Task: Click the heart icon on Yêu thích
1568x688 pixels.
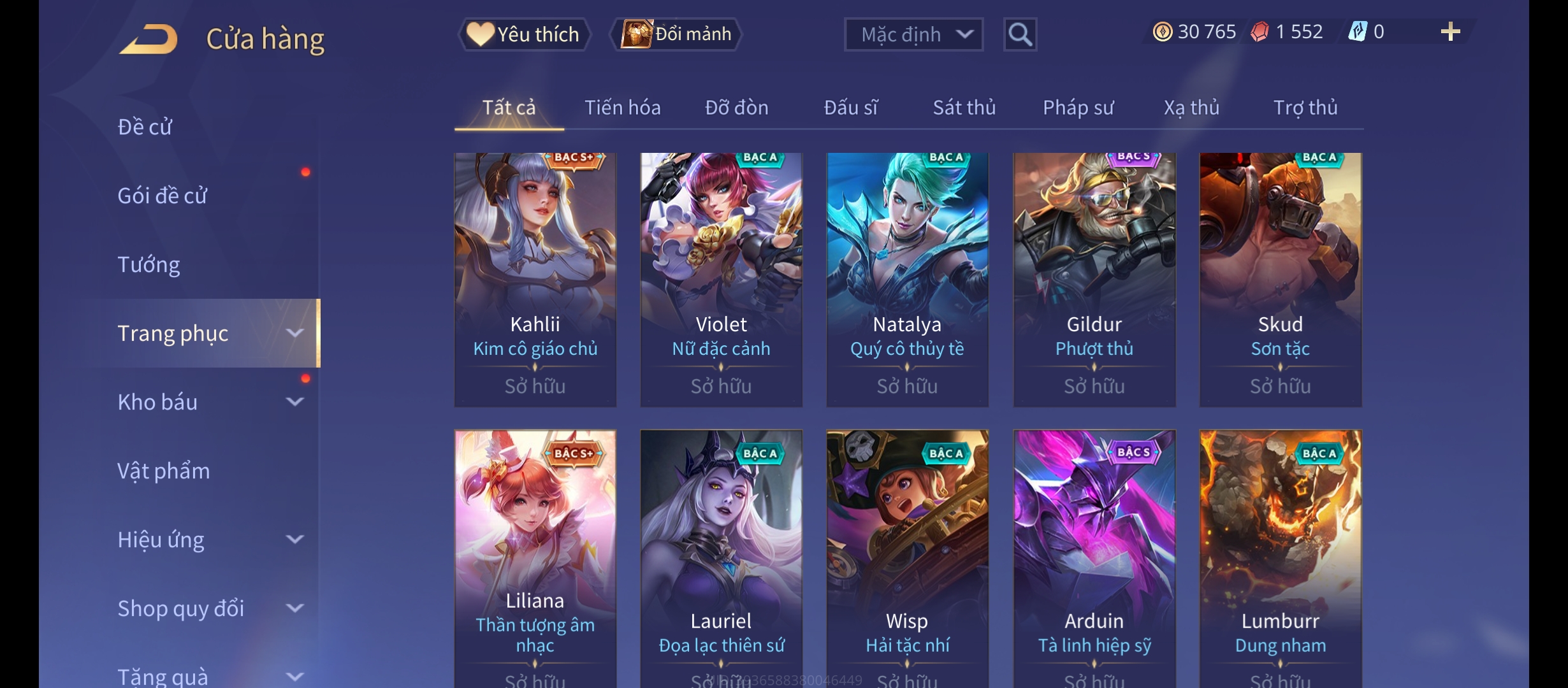Action: click(x=480, y=34)
